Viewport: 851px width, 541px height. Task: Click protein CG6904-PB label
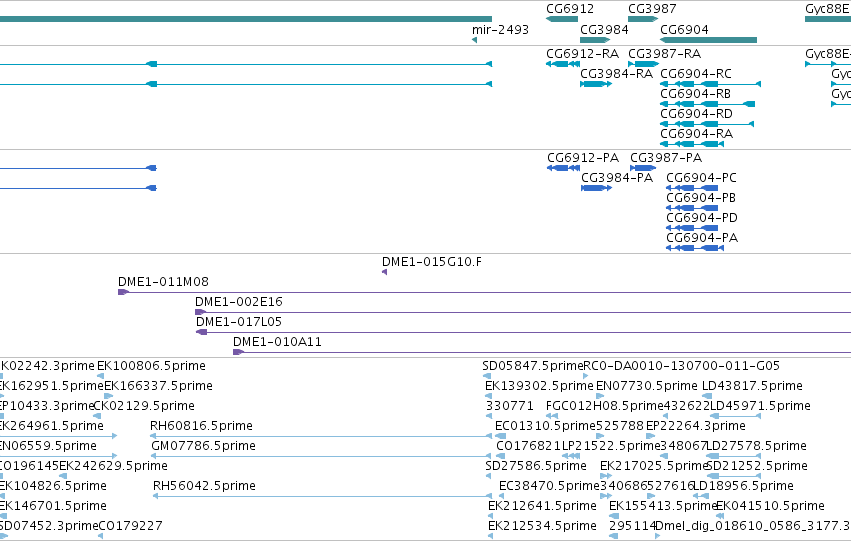tap(701, 198)
